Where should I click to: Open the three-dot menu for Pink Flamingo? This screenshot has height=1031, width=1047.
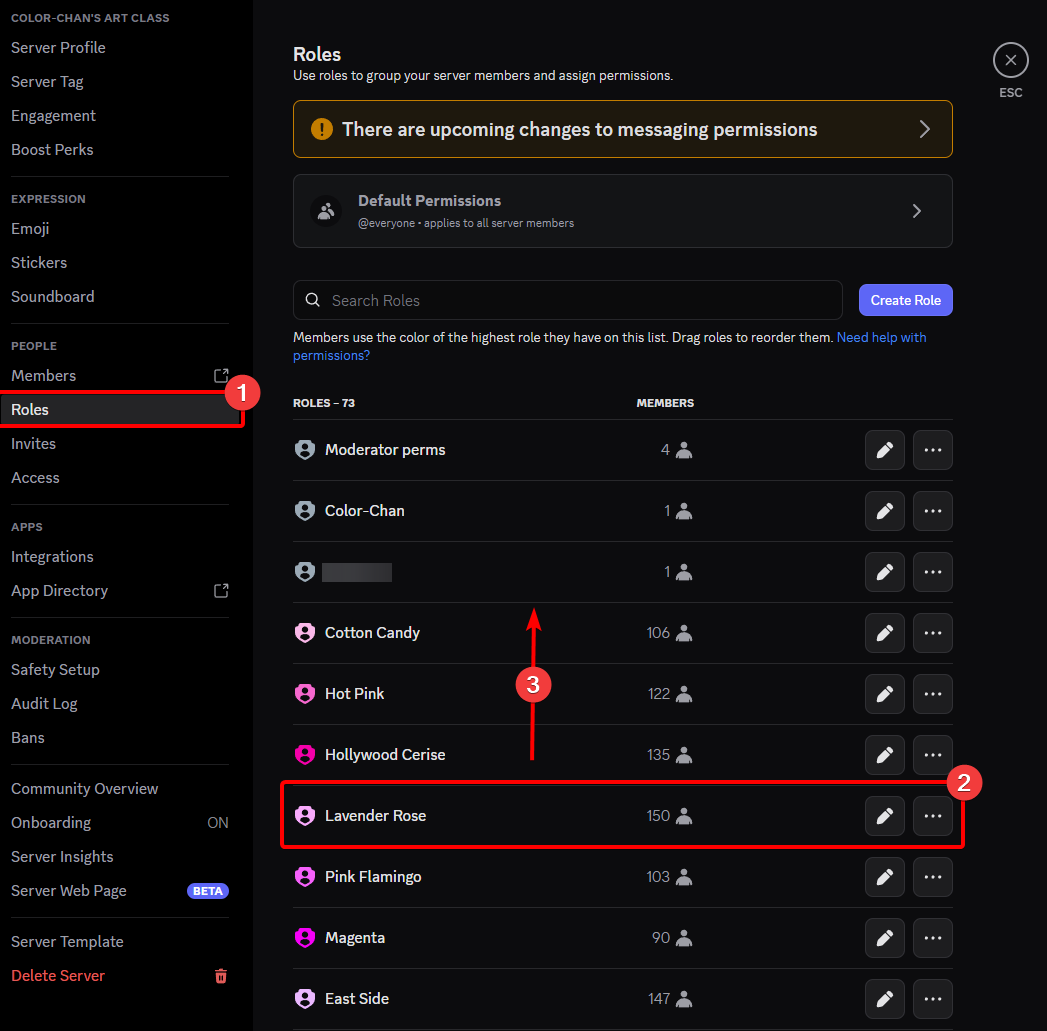tap(932, 877)
